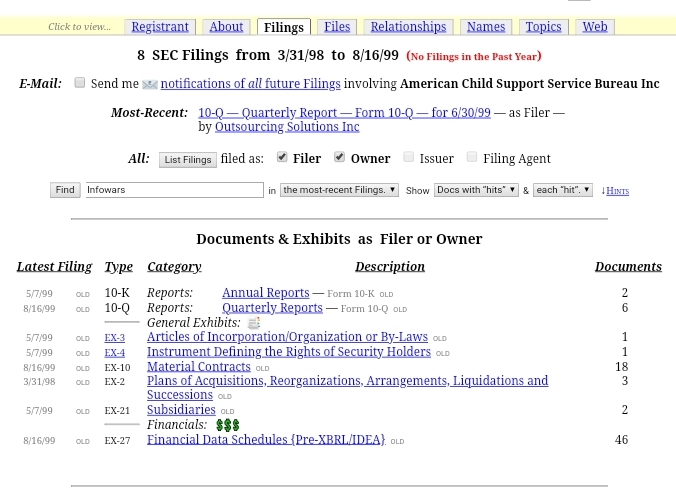Check the Filing Agent checkbox

coord(472,157)
